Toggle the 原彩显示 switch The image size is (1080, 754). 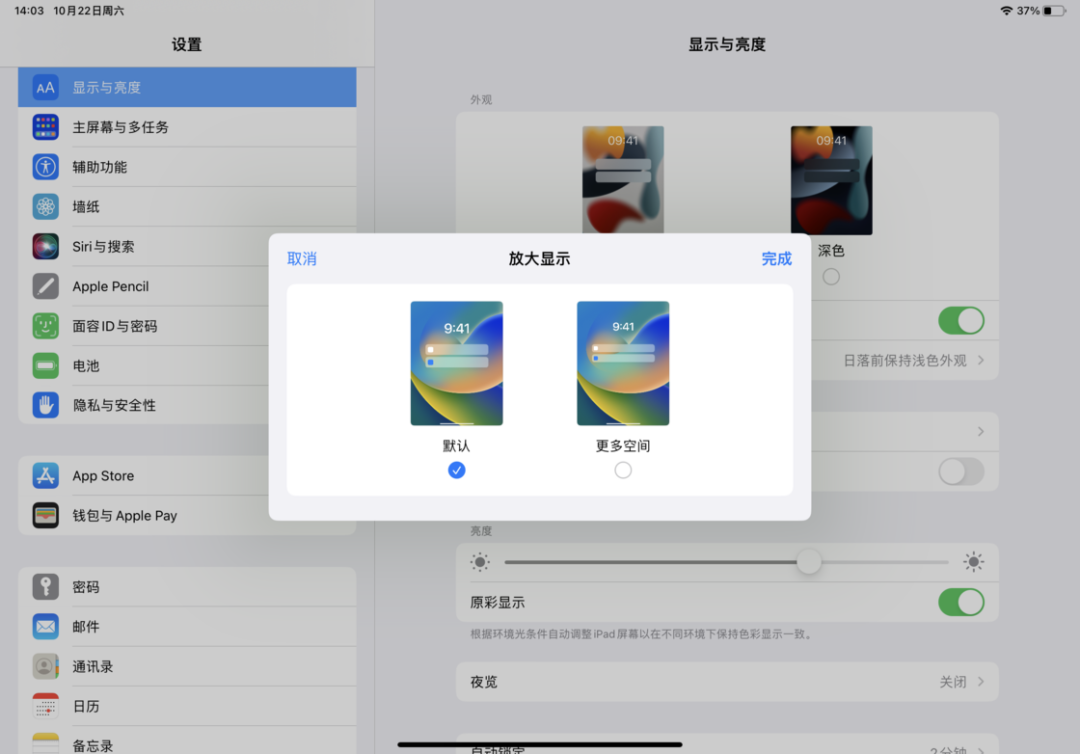point(962,603)
